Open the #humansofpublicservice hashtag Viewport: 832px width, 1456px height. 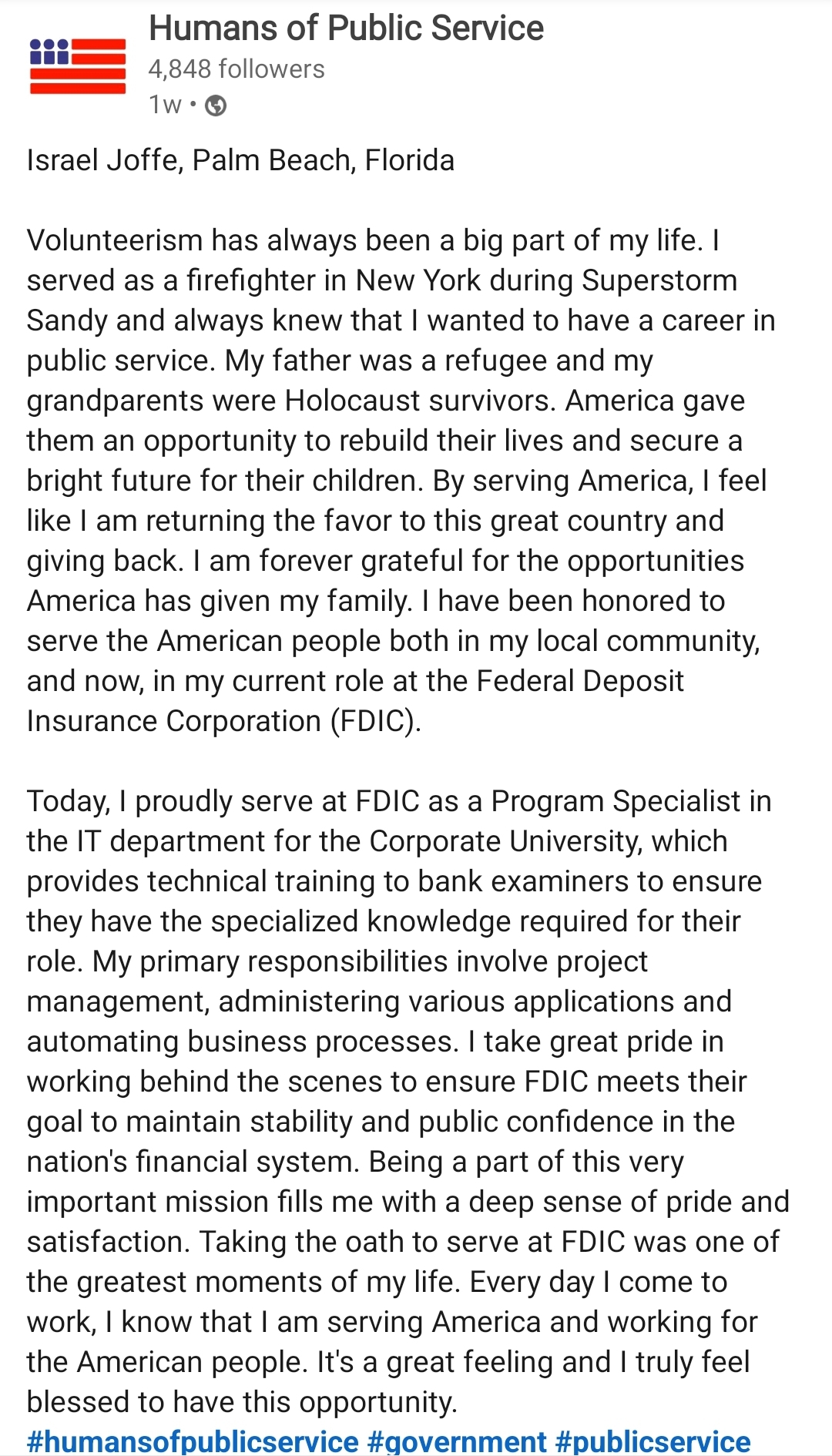click(x=193, y=1442)
